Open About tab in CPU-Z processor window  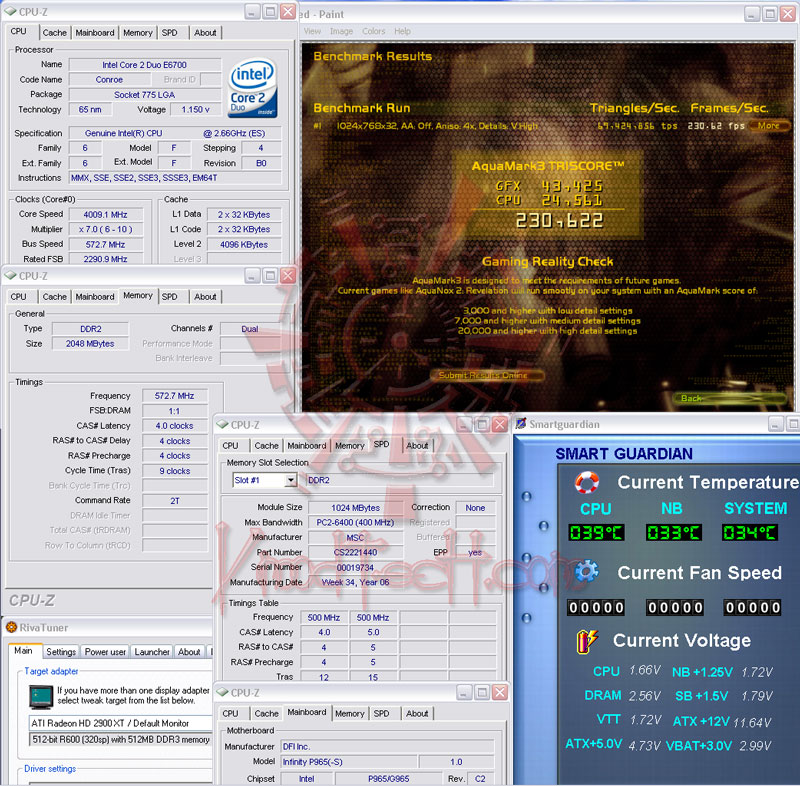coord(205,33)
